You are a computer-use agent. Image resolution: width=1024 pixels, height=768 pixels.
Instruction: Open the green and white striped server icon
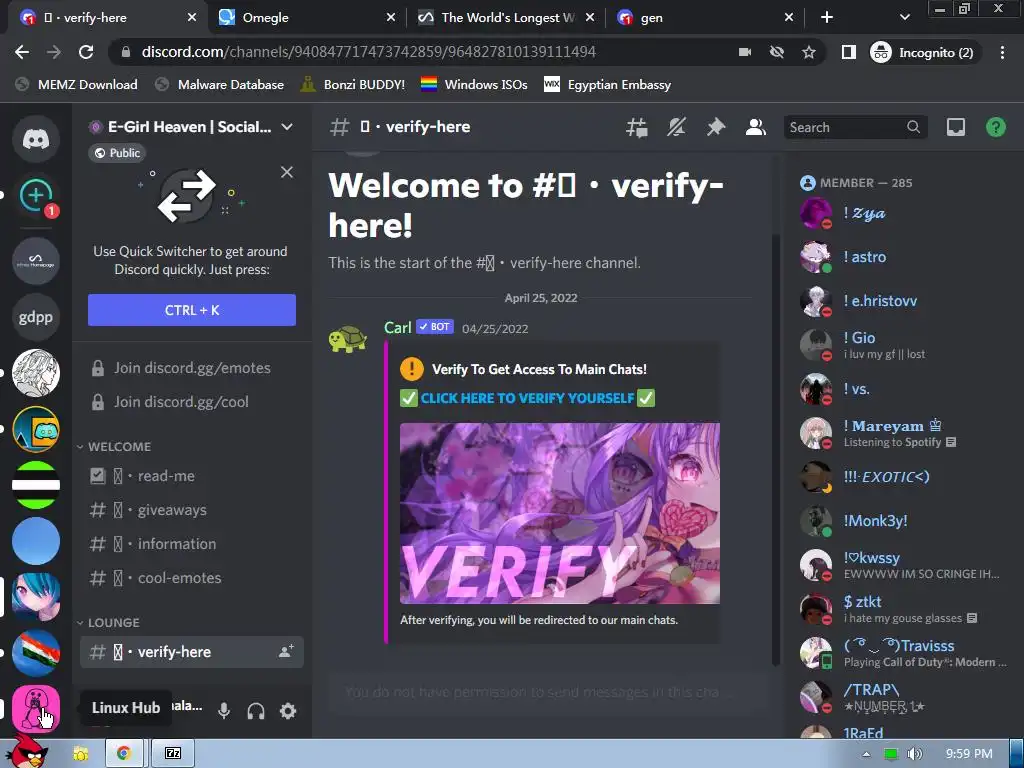point(36,485)
